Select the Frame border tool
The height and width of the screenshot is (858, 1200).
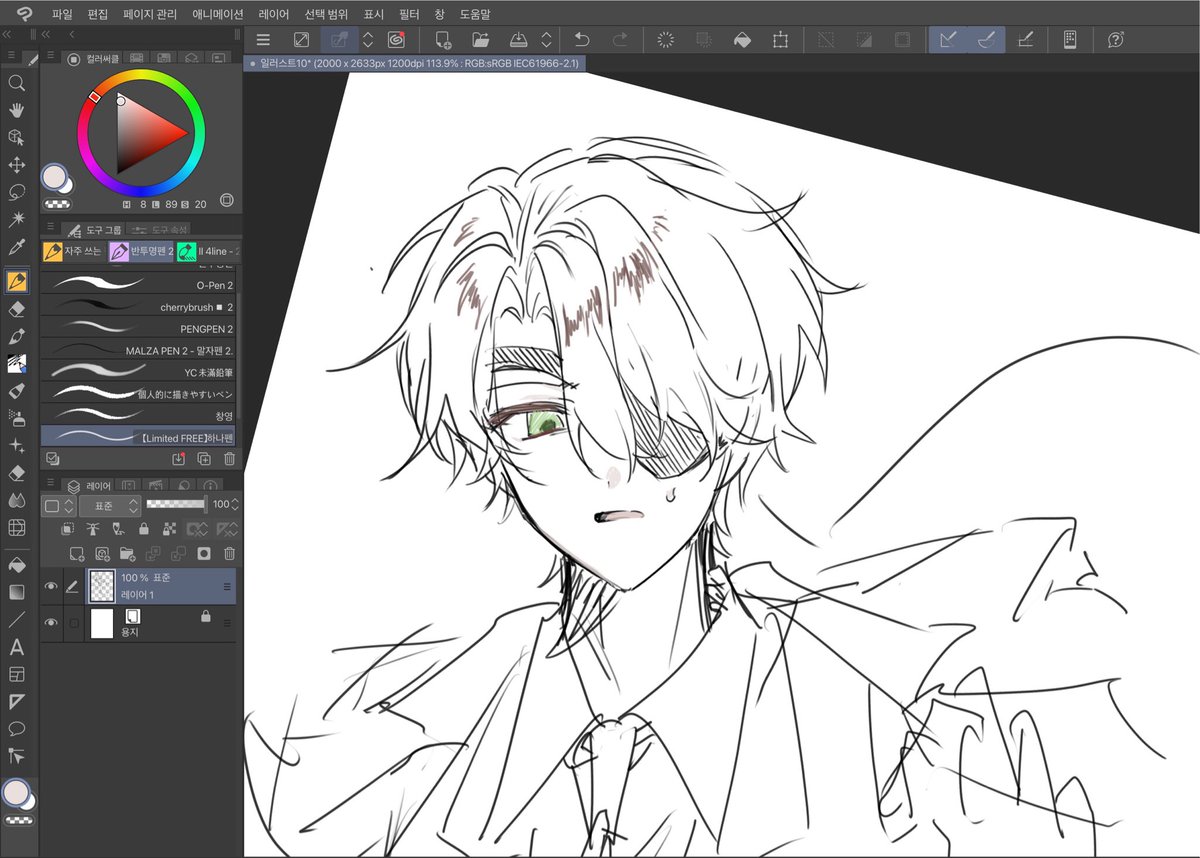[x=17, y=674]
